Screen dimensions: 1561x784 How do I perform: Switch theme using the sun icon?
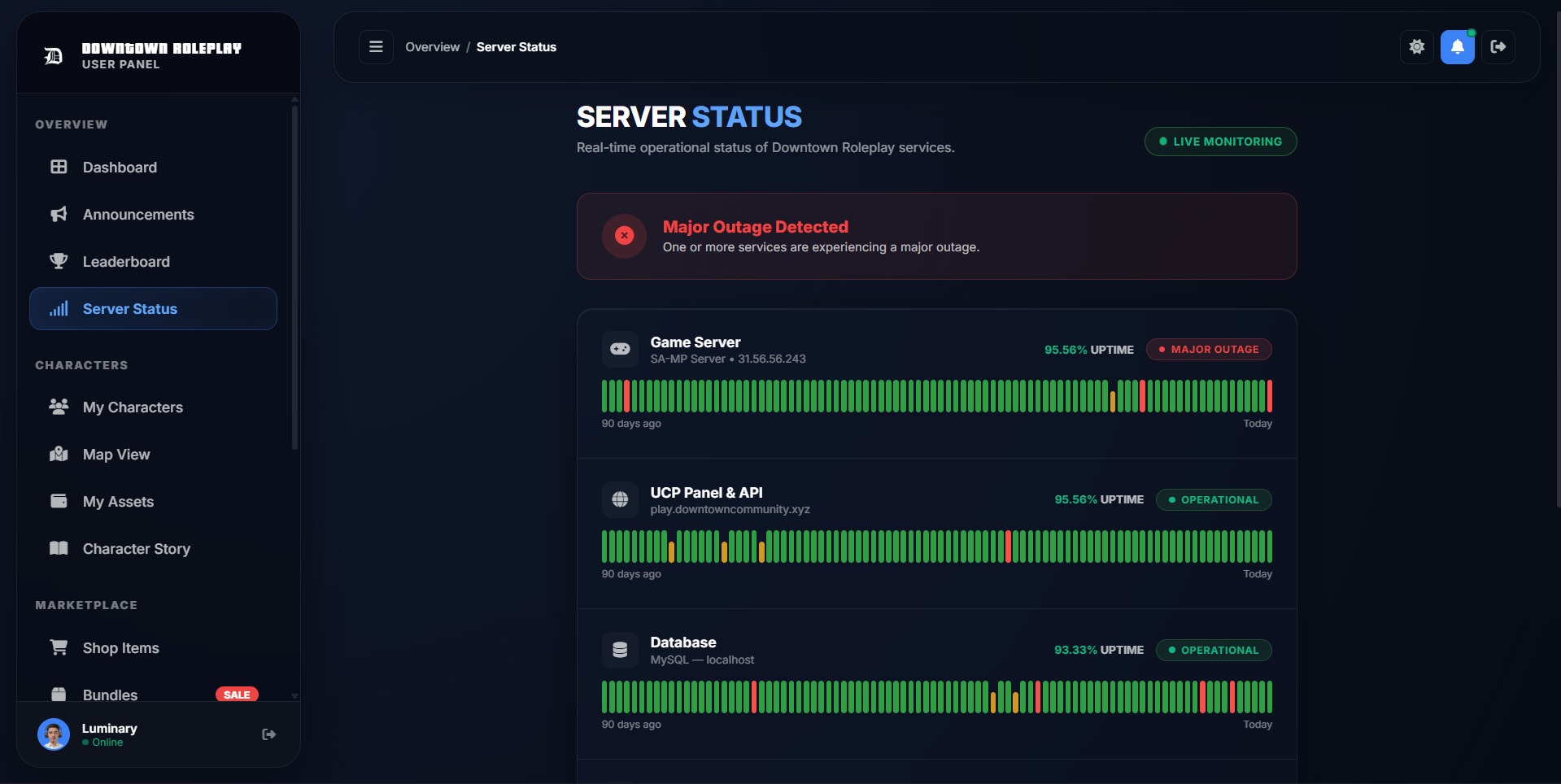1417,47
